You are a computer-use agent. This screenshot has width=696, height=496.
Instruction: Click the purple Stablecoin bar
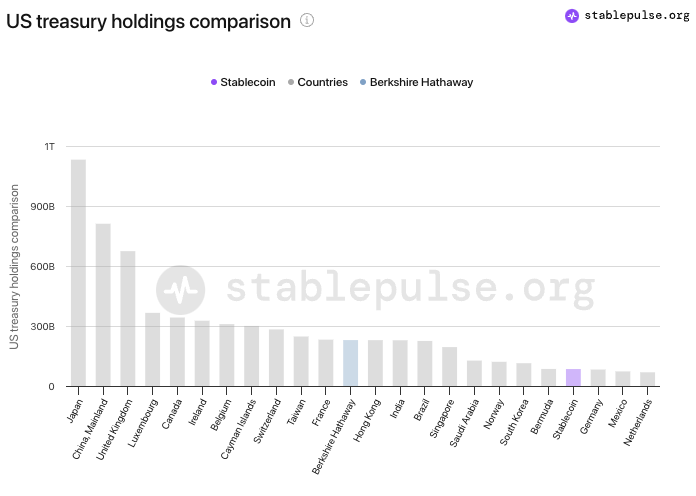coord(573,378)
